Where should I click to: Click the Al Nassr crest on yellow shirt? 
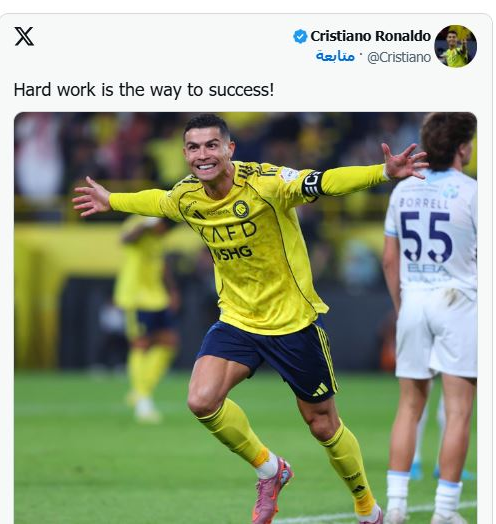(240, 209)
